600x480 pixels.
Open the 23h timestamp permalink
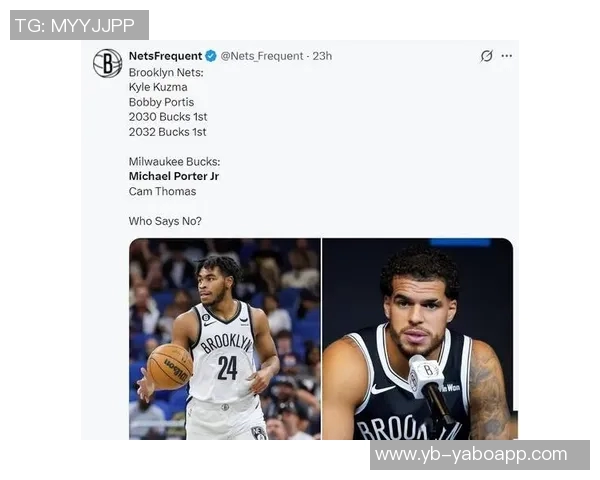322,56
